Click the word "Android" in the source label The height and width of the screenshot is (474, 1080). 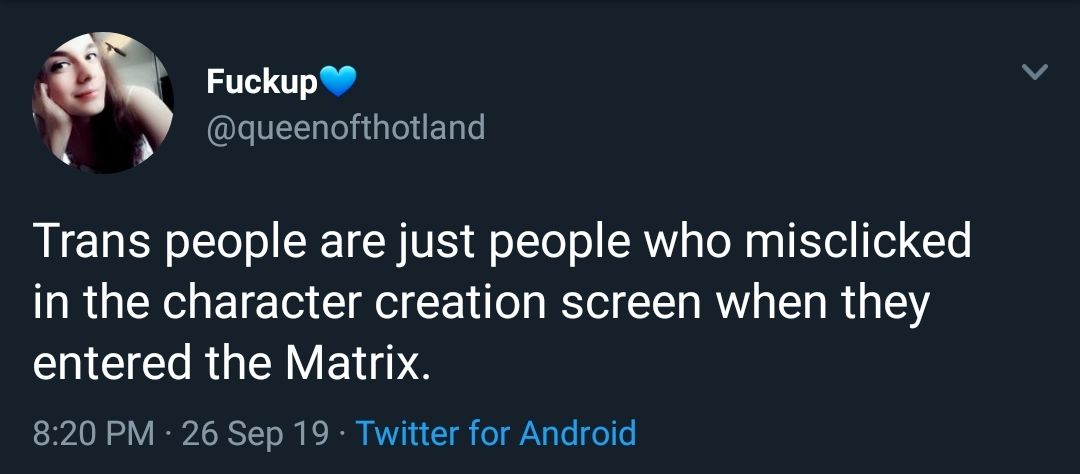[x=576, y=433]
